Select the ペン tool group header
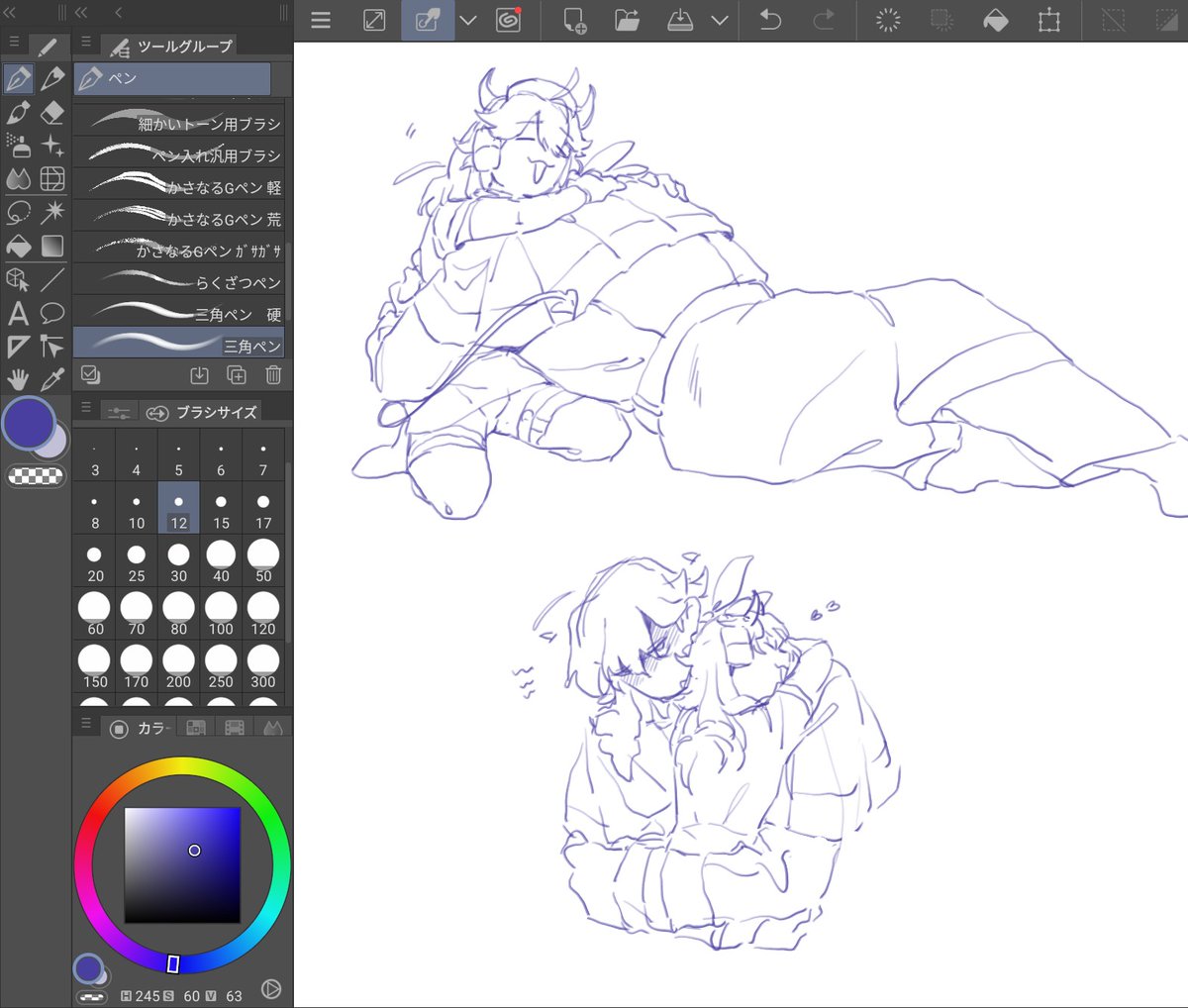This screenshot has height=1008, width=1188. (172, 78)
